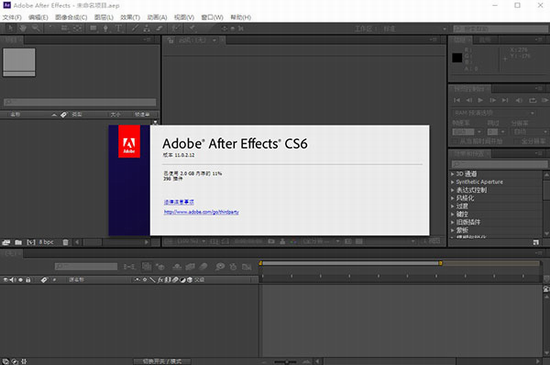The image size is (550, 365).
Task: Select the Hand tool in toolbar
Action: click(23, 28)
